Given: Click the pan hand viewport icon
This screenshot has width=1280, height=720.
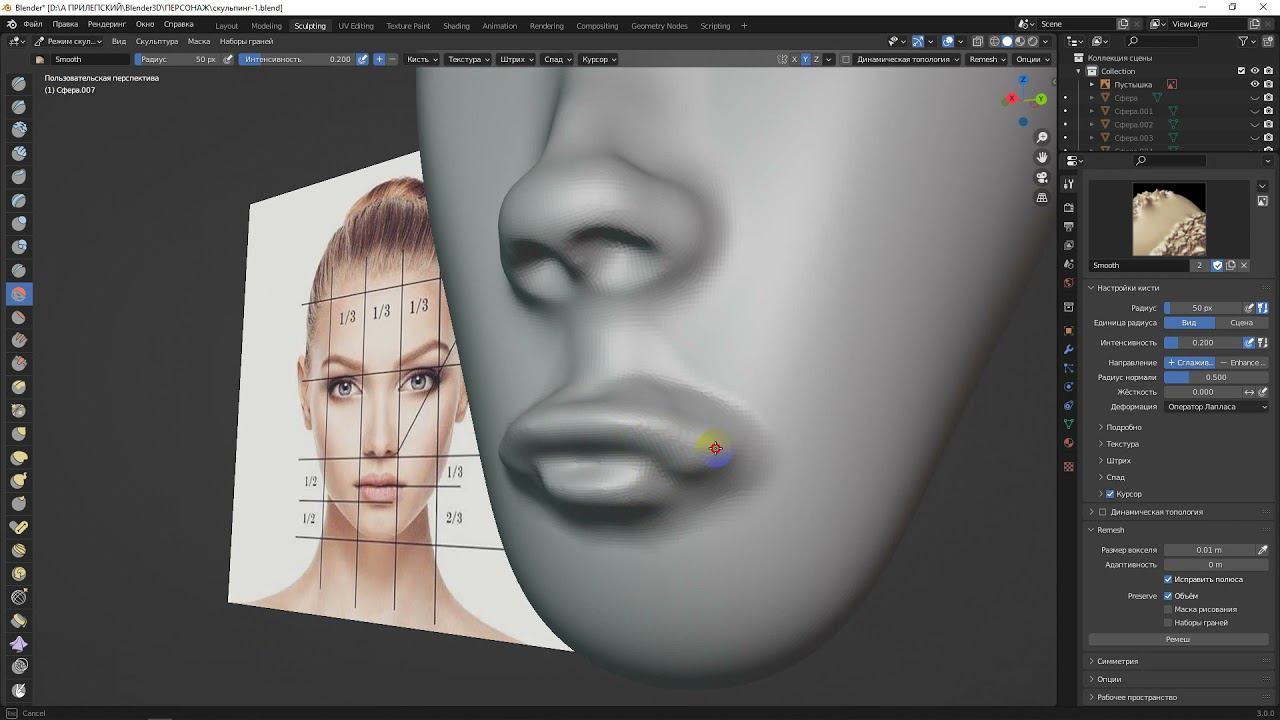Looking at the screenshot, I should coord(1042,157).
